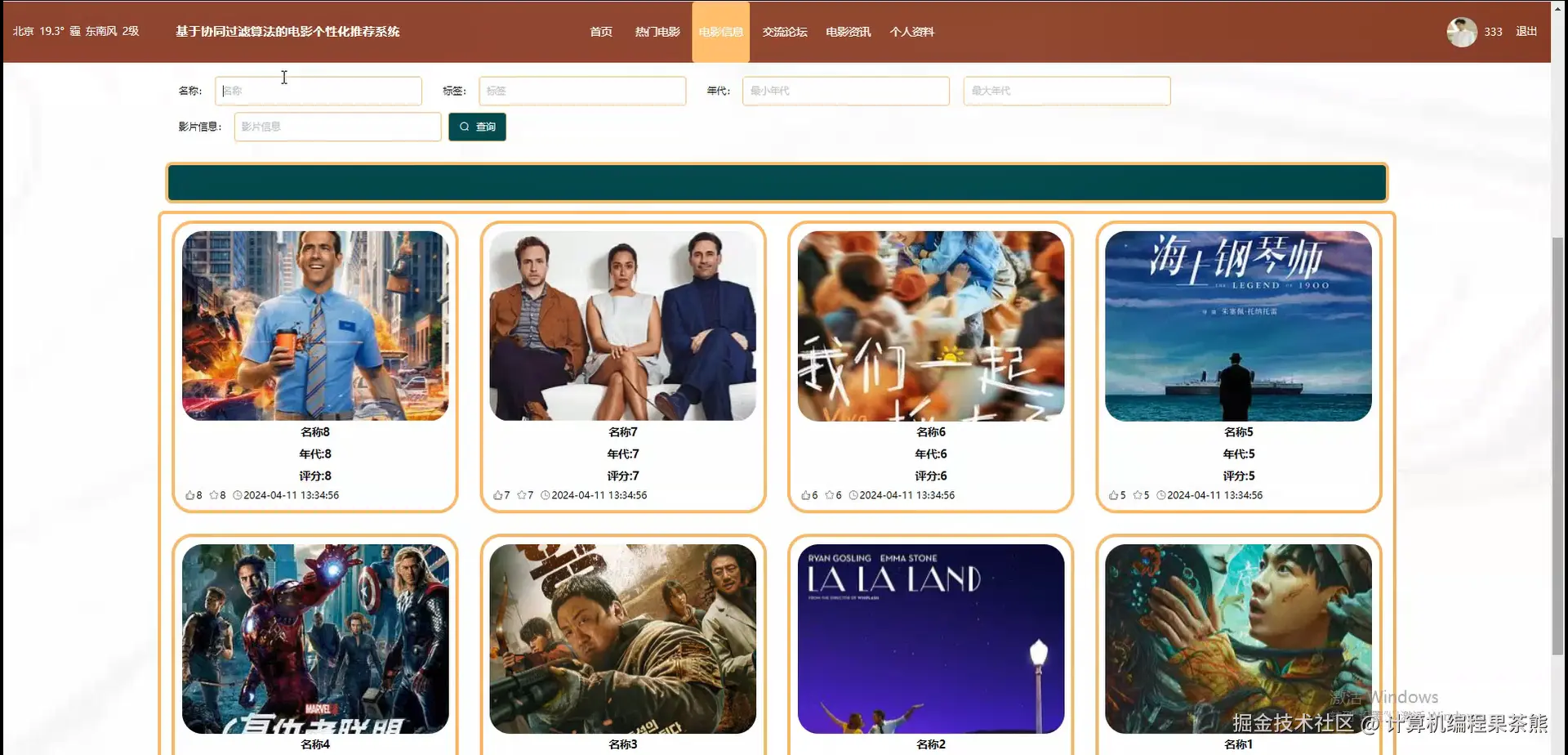Image resolution: width=1568 pixels, height=755 pixels.
Task: Open the poster of 名称1
Action: tap(1238, 639)
